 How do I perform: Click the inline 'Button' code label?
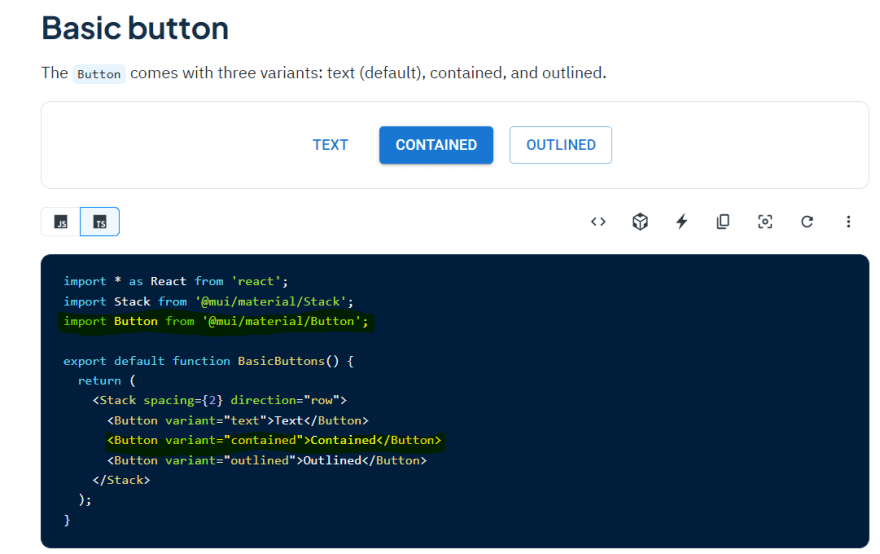point(99,74)
